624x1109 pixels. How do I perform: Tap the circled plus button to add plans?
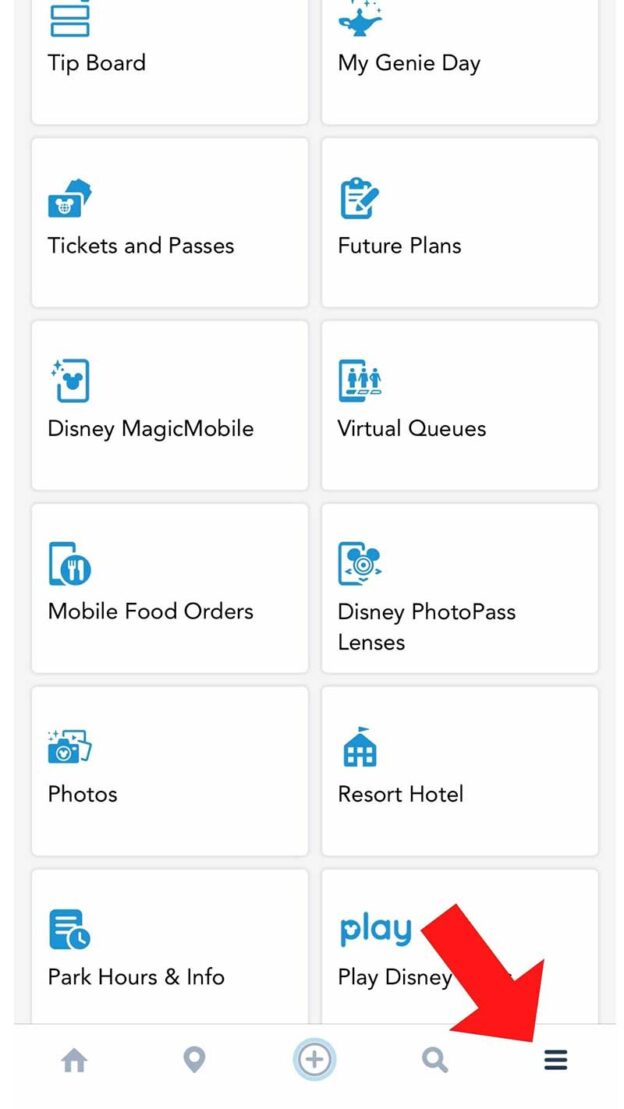coord(314,1060)
